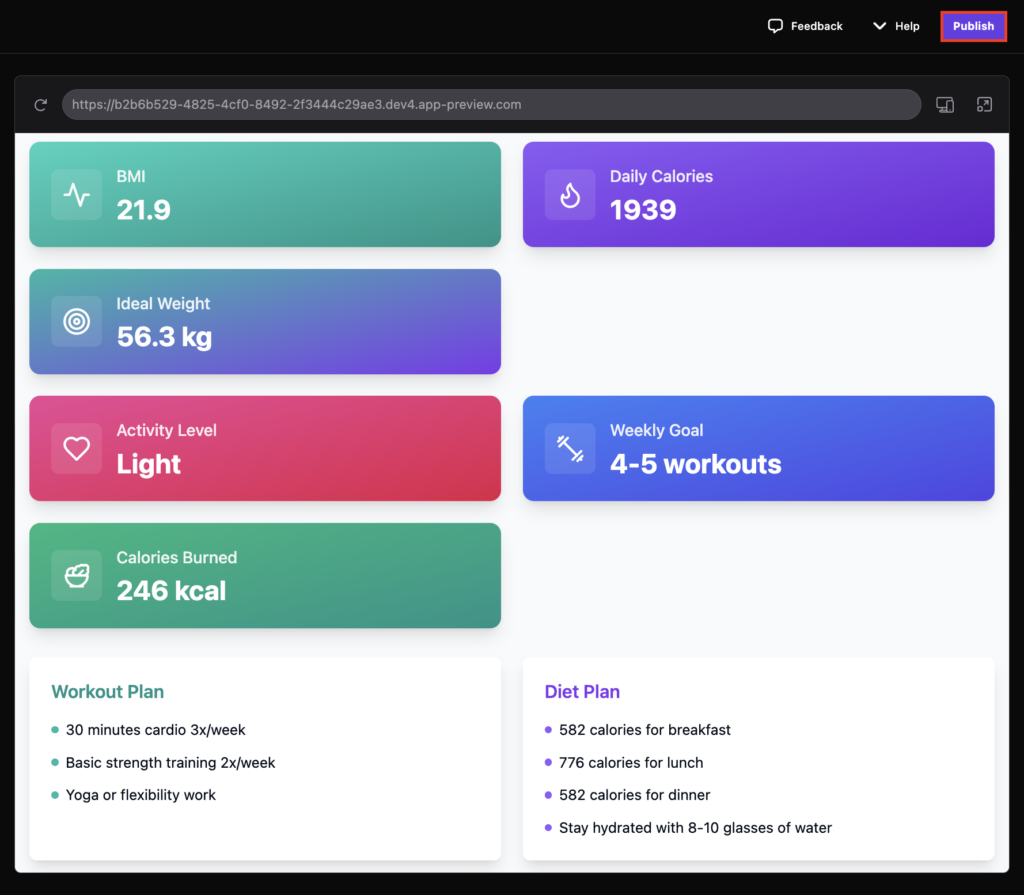Select the flame icon on Daily Calories card
Screen dimensions: 1024x895
tap(570, 194)
